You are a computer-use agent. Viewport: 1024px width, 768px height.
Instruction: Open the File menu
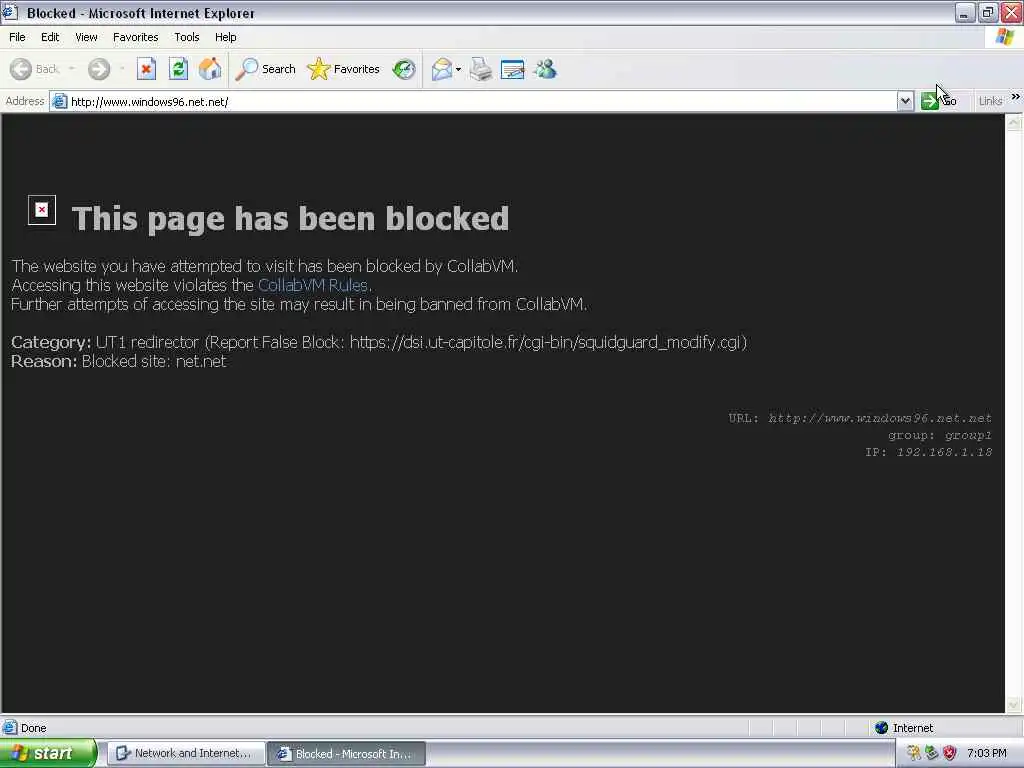pos(17,37)
